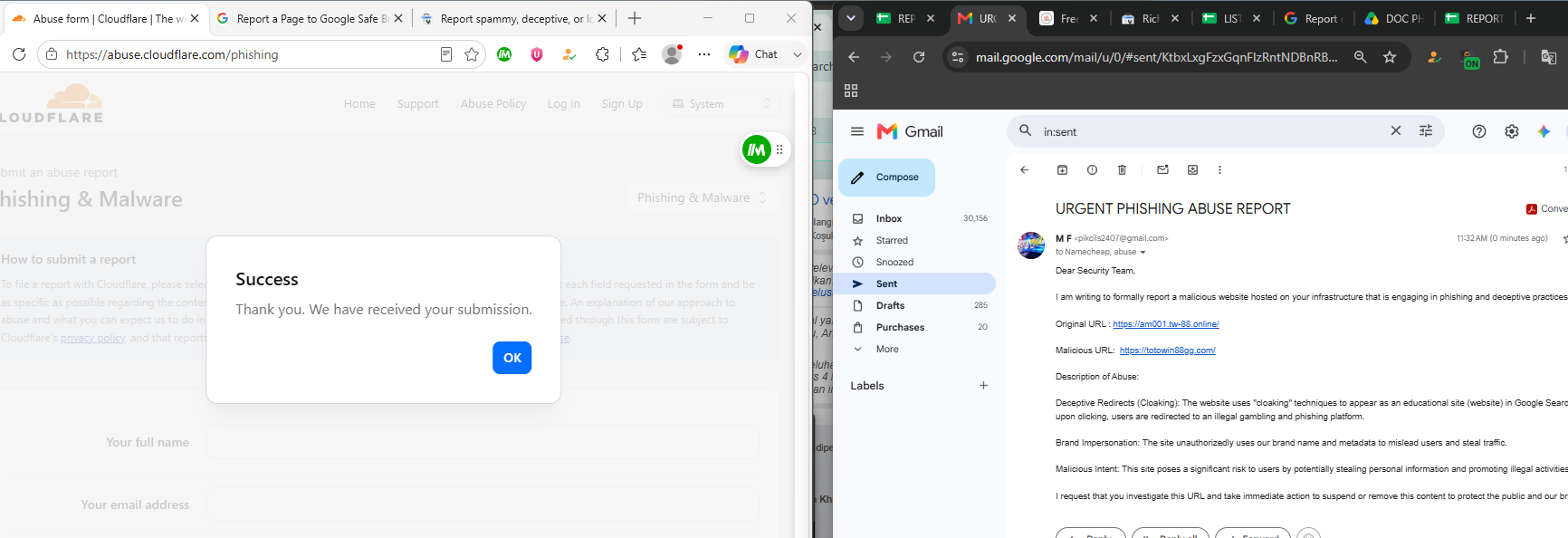Open the email More options menu
This screenshot has width=1568, height=538.
pos(1219,169)
